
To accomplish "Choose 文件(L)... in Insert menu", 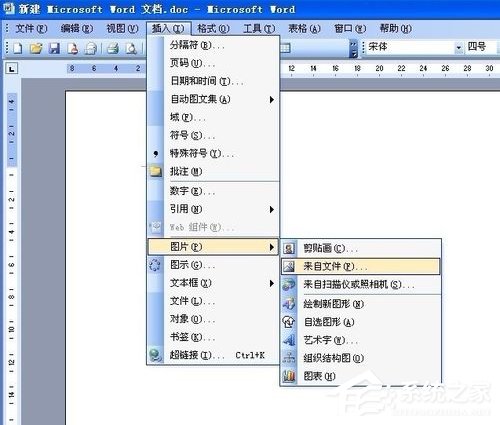I will click(213, 301).
